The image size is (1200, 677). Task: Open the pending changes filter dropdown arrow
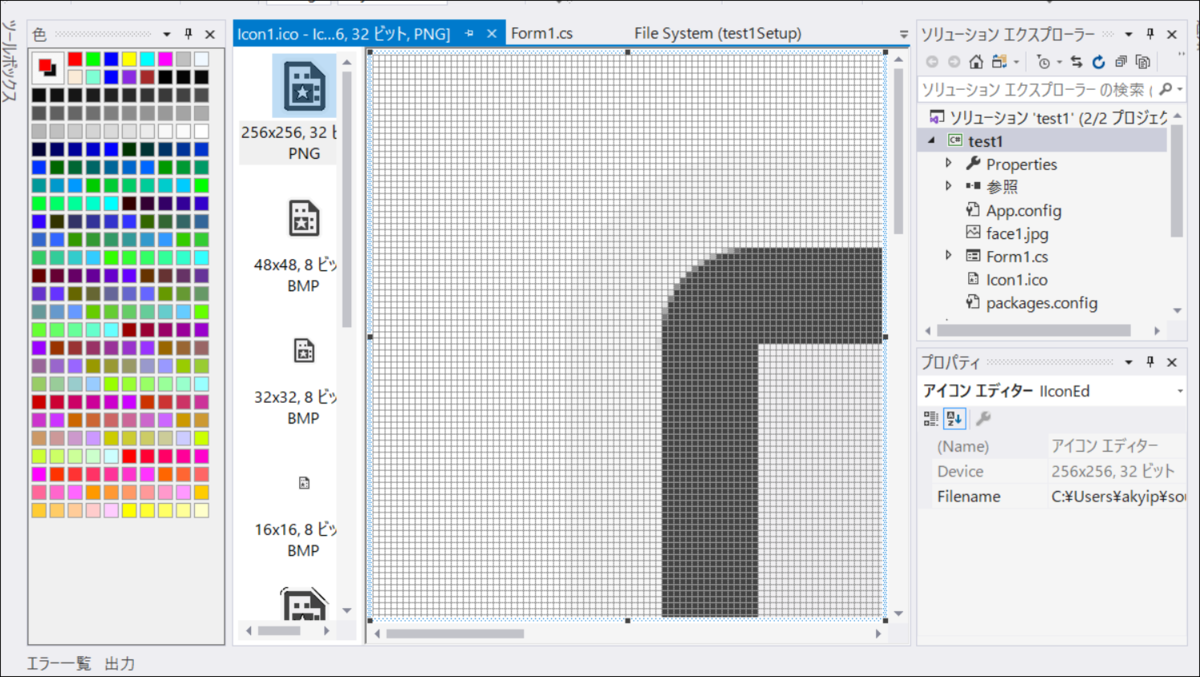1058,63
